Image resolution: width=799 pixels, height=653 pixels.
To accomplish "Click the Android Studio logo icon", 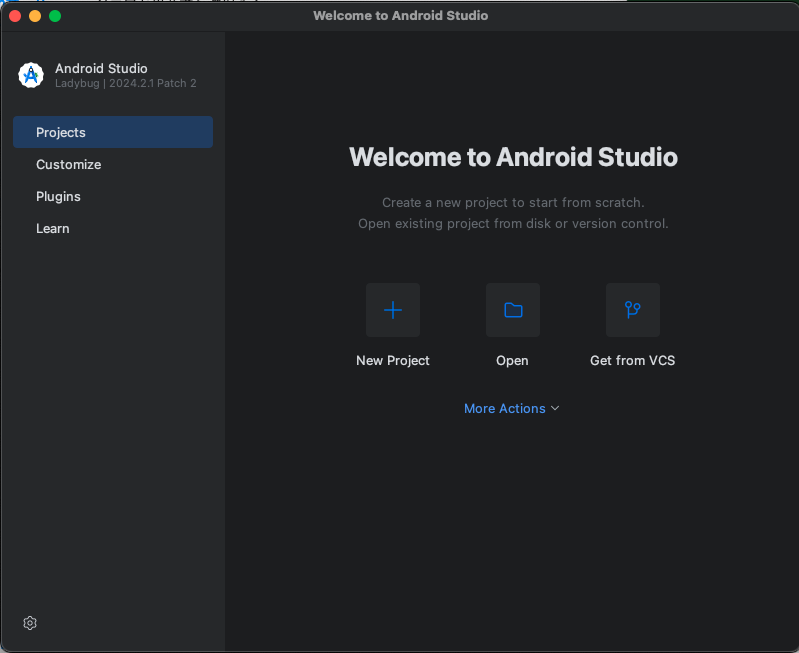I will point(31,75).
